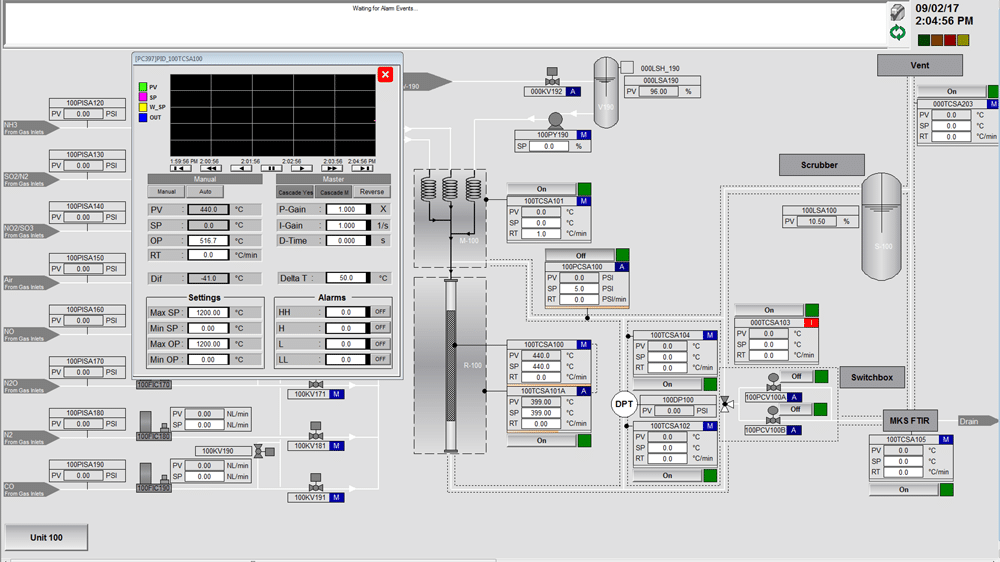This screenshot has height=562, width=1000.
Task: Click the 100PCSA100 SP value field
Action: [580, 288]
